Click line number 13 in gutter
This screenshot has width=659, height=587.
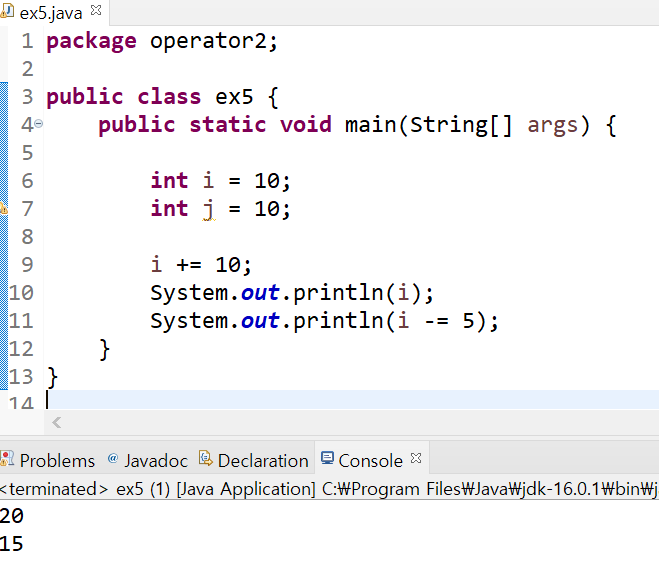(21, 377)
